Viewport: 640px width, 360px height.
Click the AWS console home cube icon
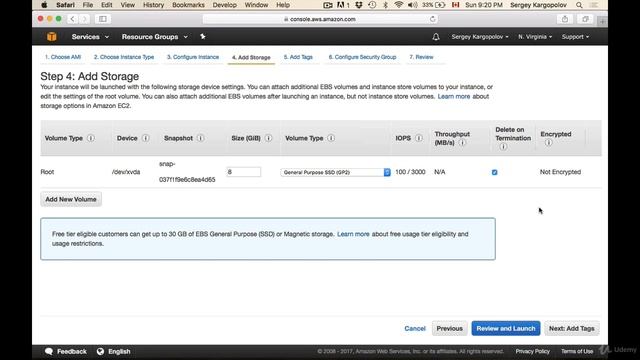pos(51,37)
